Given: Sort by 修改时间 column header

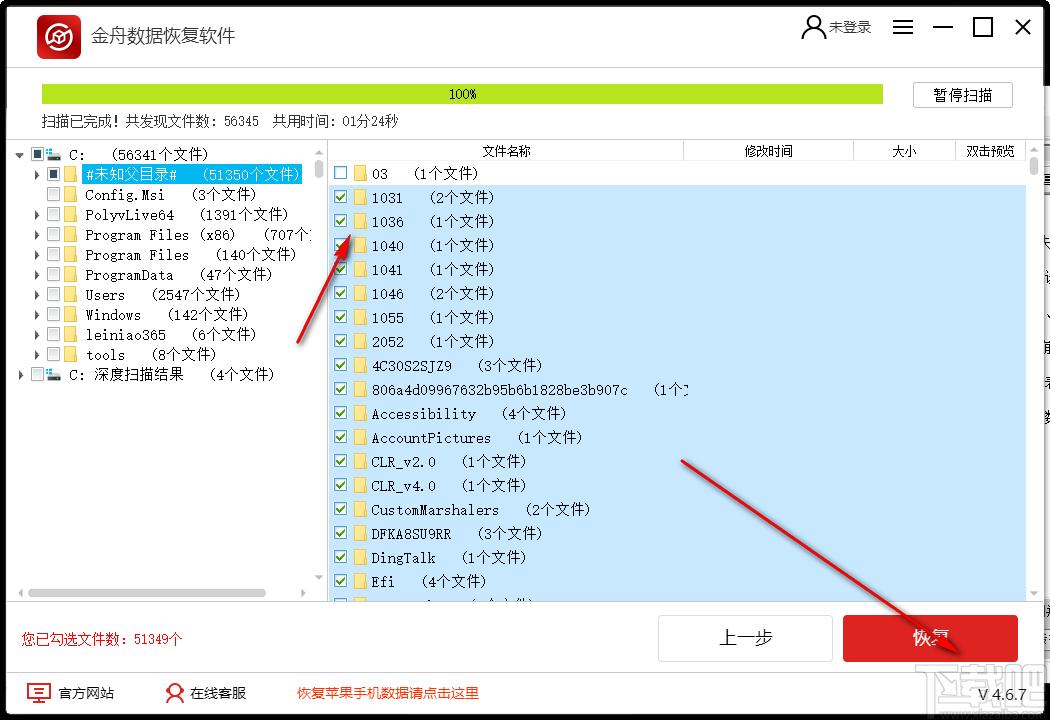Looking at the screenshot, I should (x=768, y=151).
